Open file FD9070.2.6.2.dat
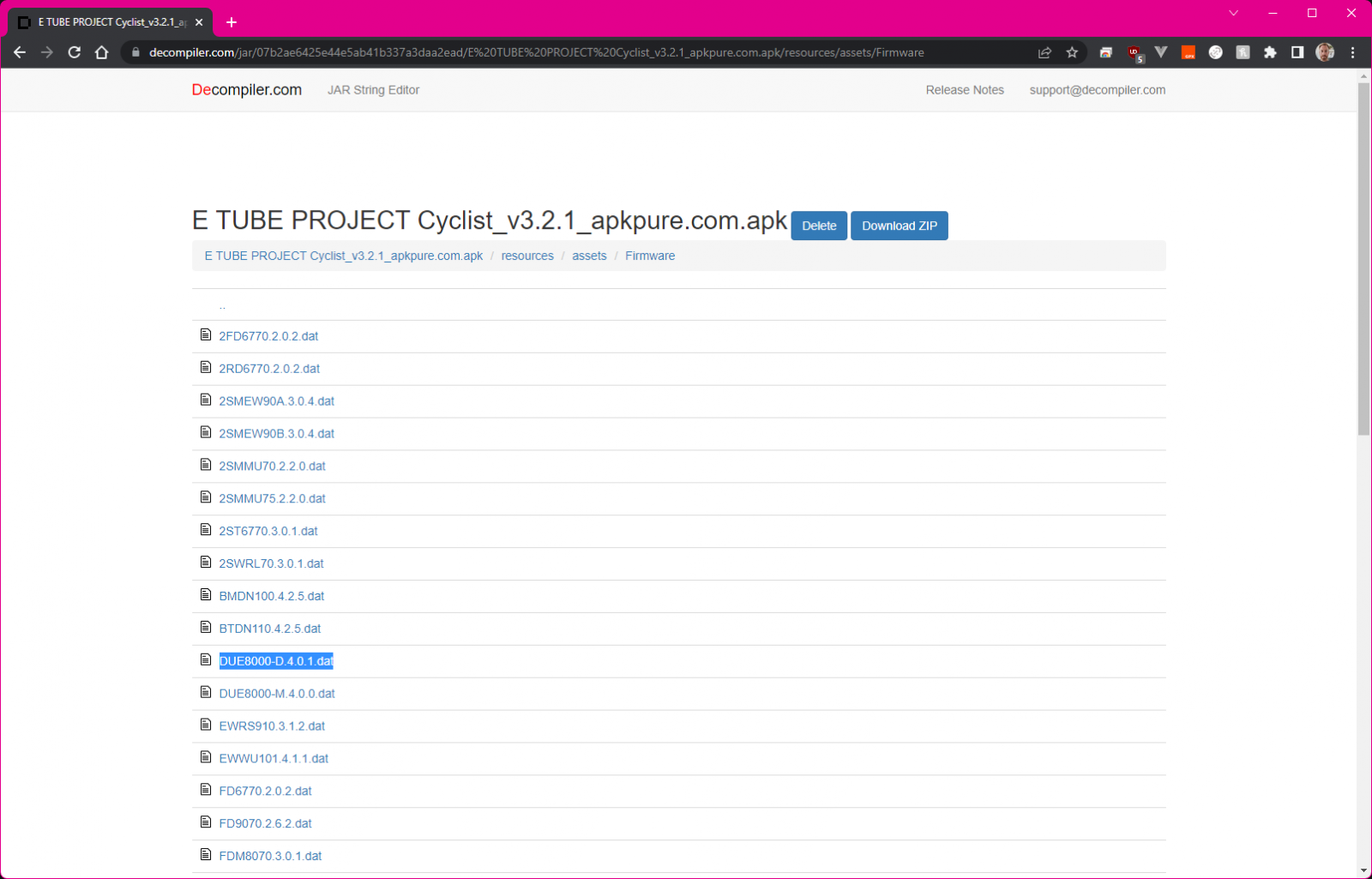The image size is (1372, 879). (x=266, y=824)
